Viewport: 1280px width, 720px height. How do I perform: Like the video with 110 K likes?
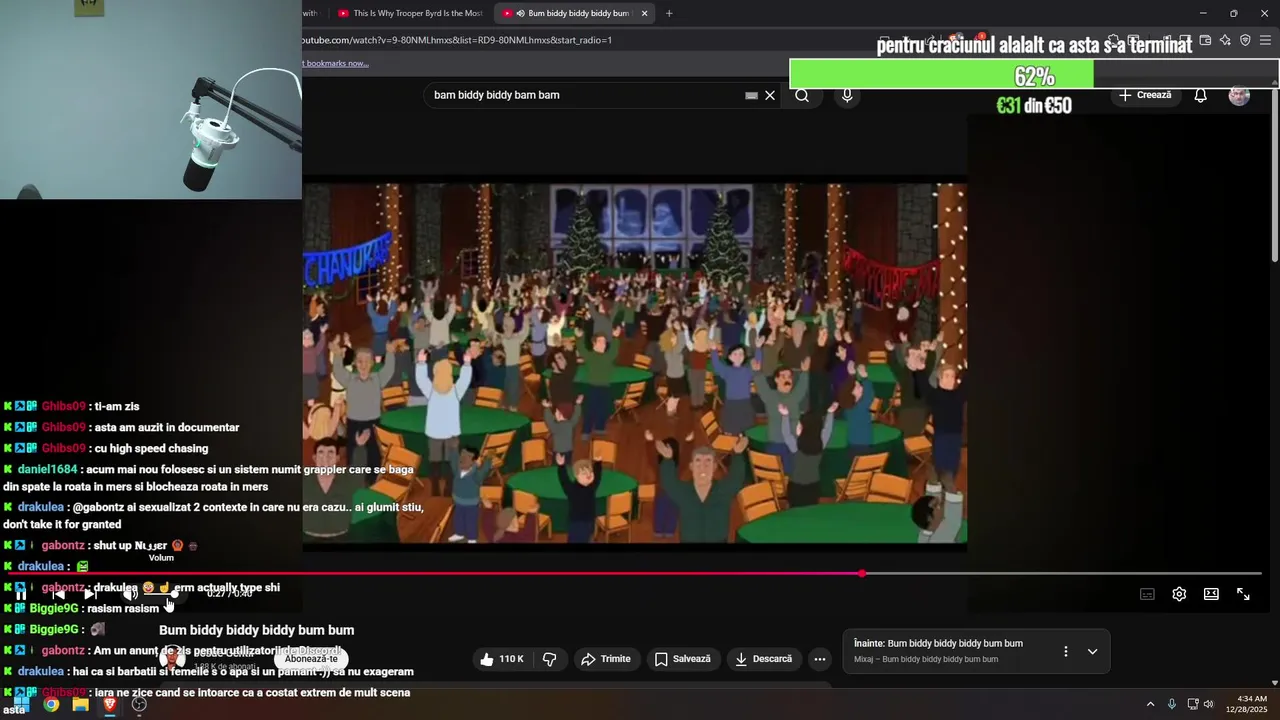502,659
